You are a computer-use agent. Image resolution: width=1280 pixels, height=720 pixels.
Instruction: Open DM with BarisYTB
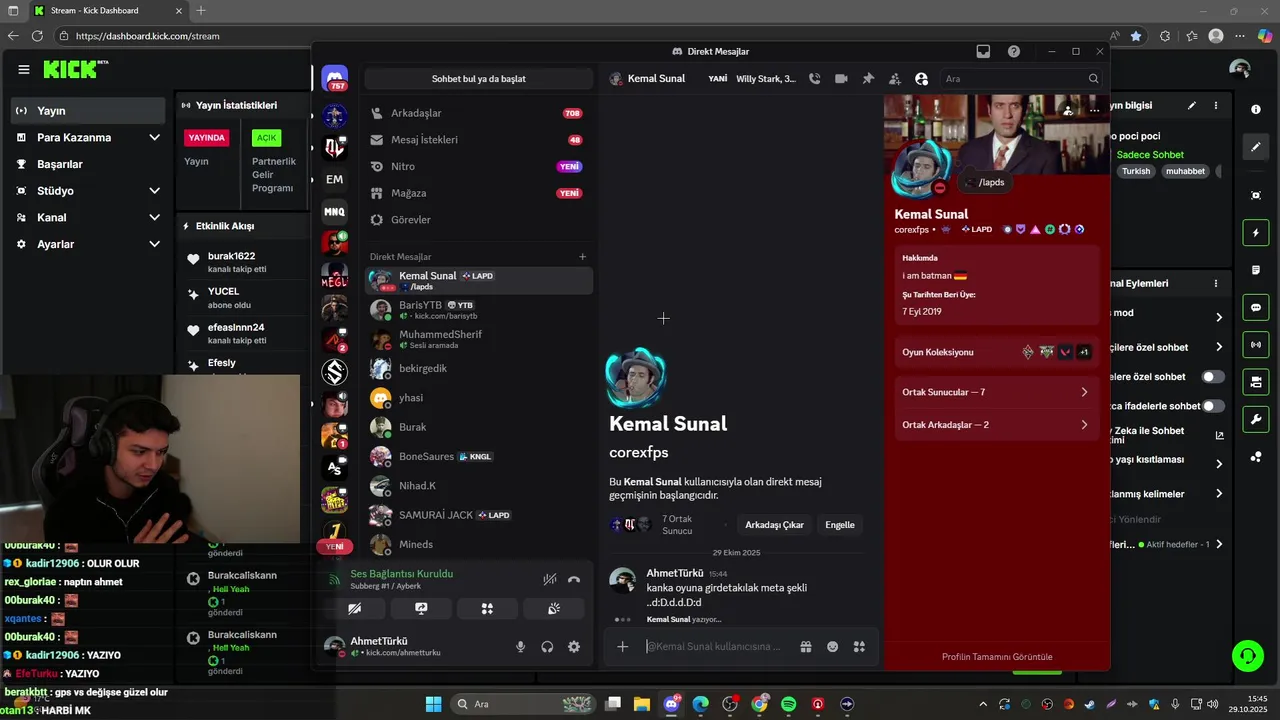tap(479, 310)
